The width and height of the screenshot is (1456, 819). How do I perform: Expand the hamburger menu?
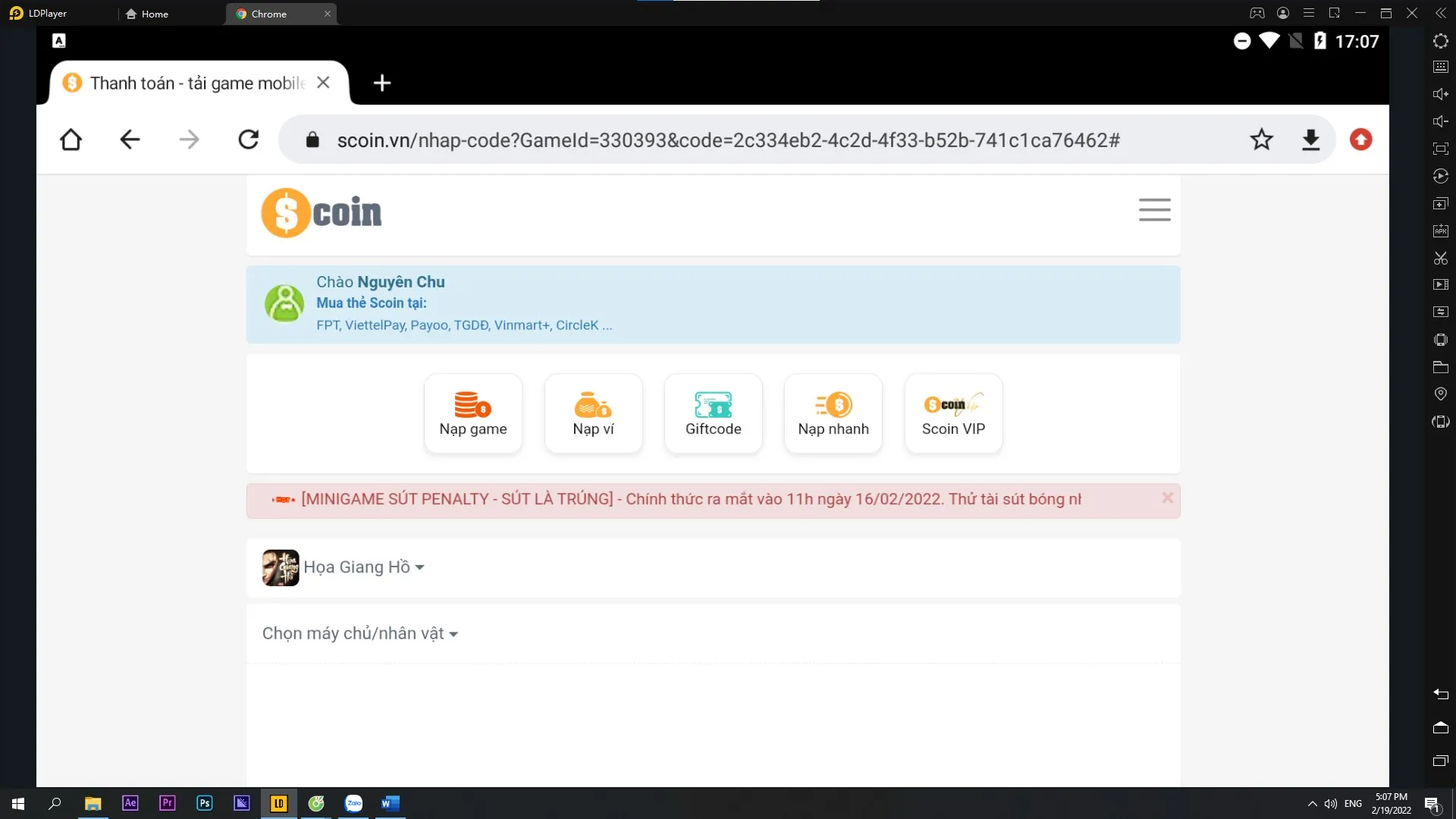(1154, 210)
